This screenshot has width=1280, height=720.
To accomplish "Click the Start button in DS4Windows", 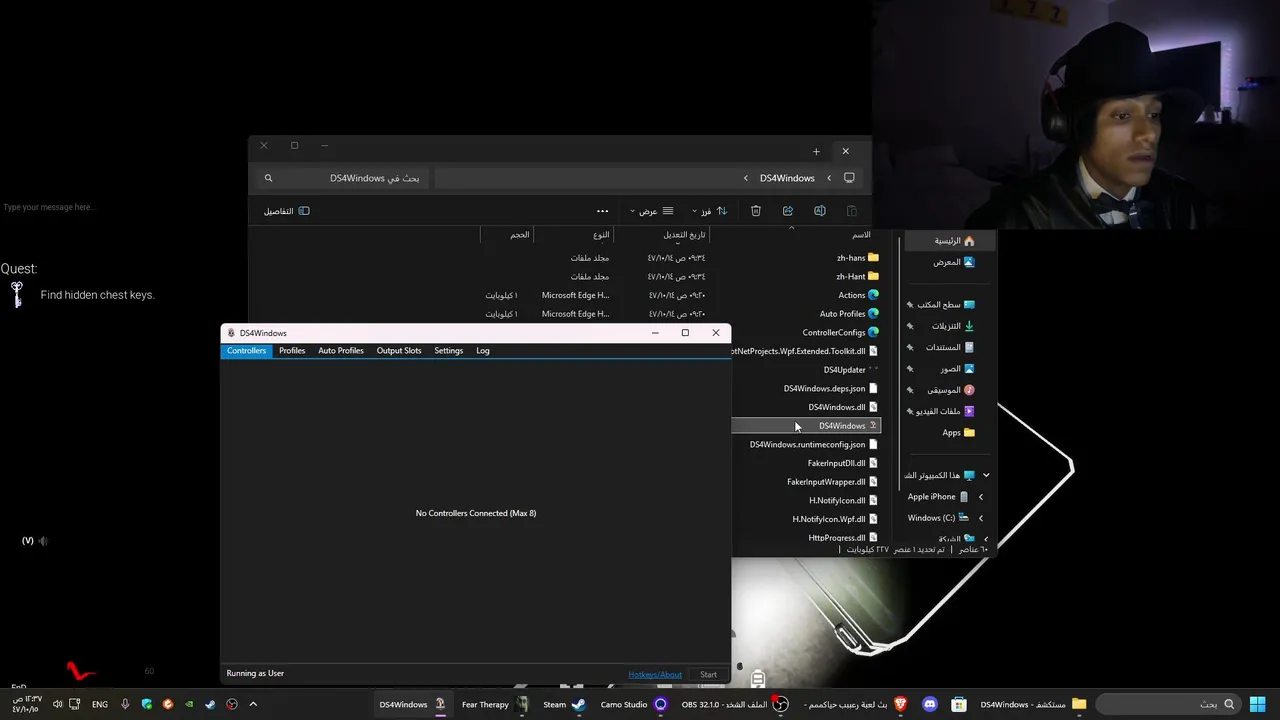I will [708, 674].
